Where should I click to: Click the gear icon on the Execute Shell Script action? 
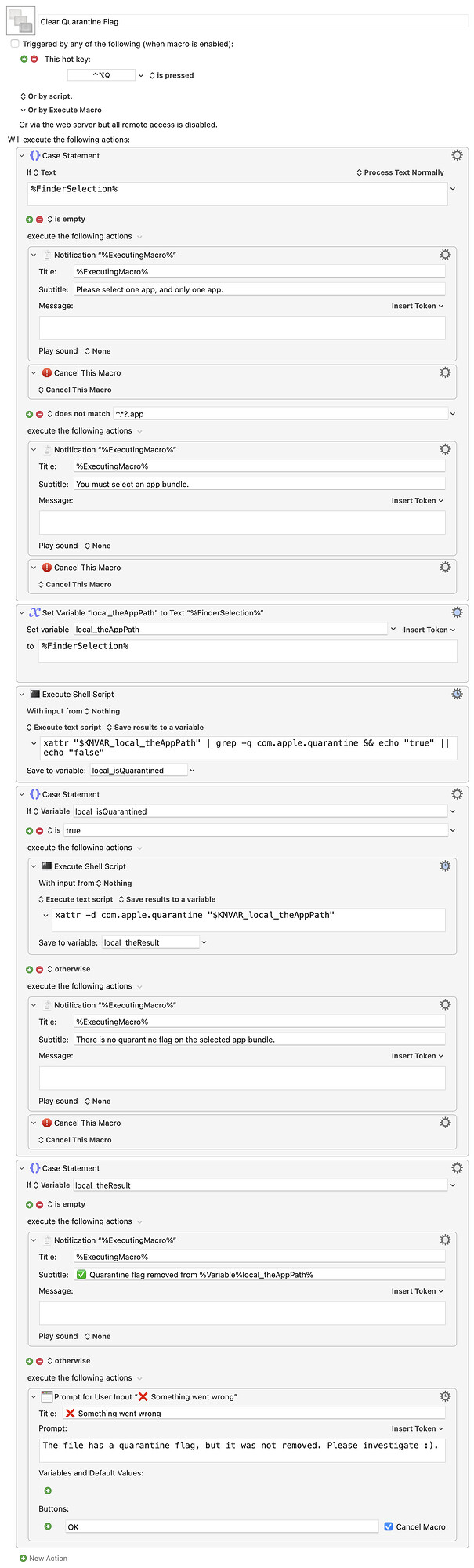pyautogui.click(x=458, y=693)
